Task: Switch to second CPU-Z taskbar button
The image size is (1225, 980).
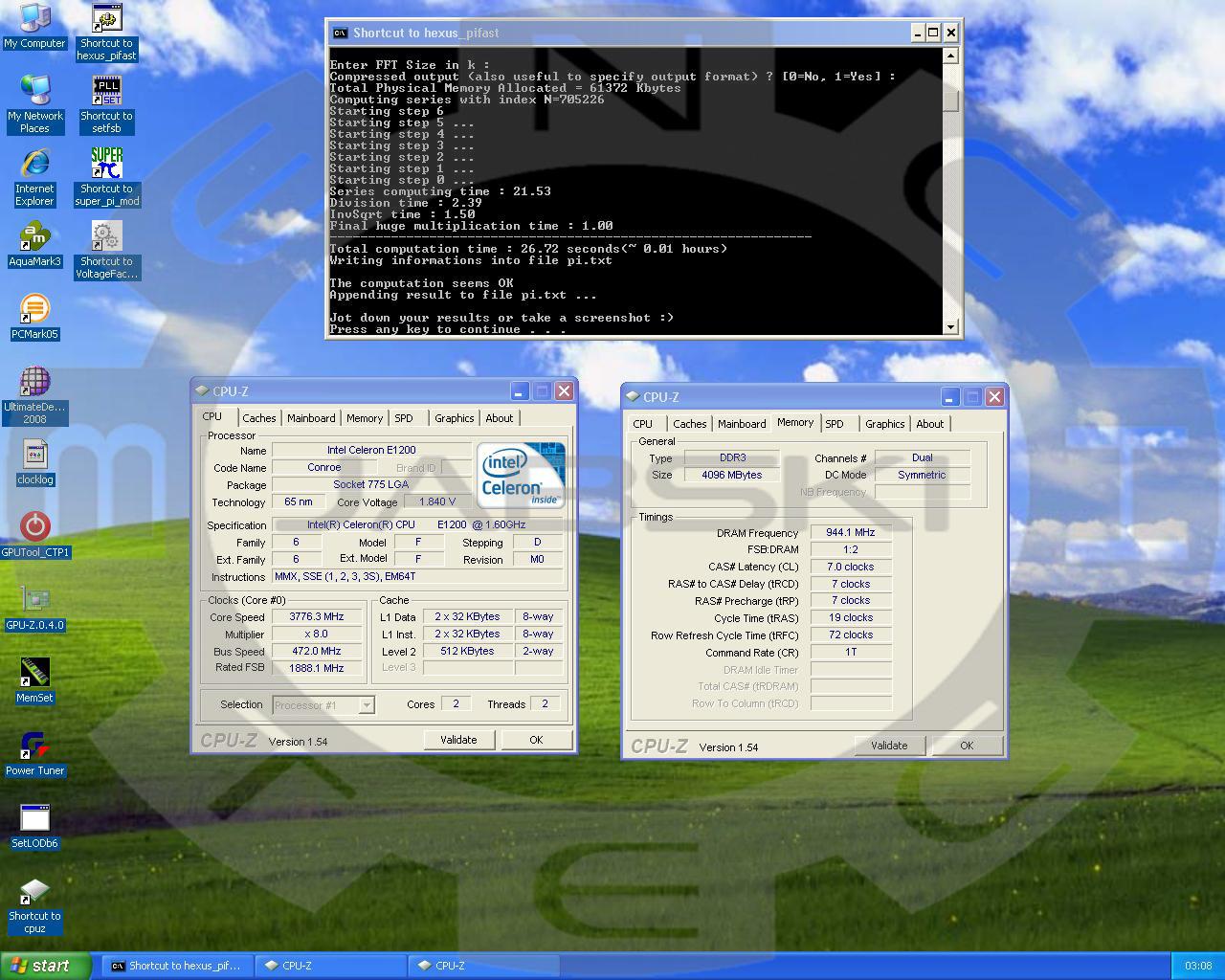Action: click(x=484, y=966)
